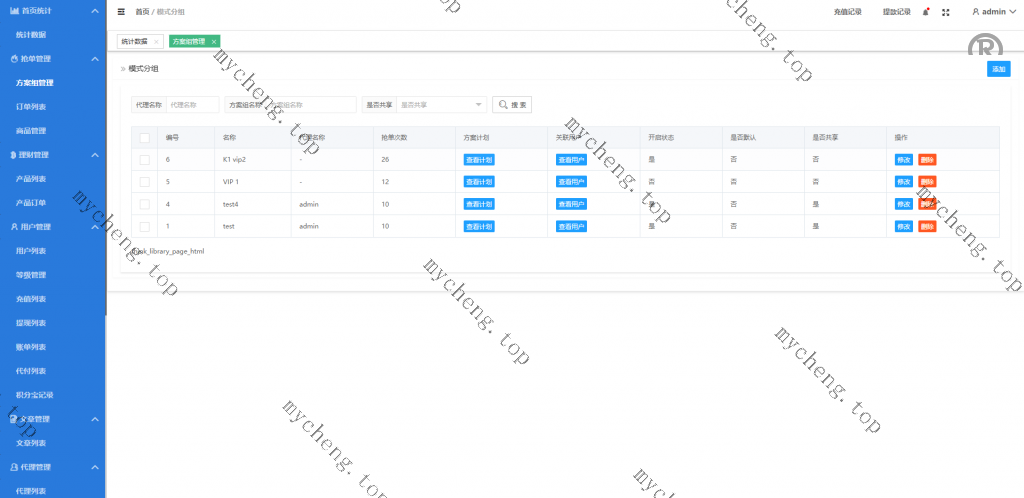Expand the admin user menu

pyautogui.click(x=993, y=12)
